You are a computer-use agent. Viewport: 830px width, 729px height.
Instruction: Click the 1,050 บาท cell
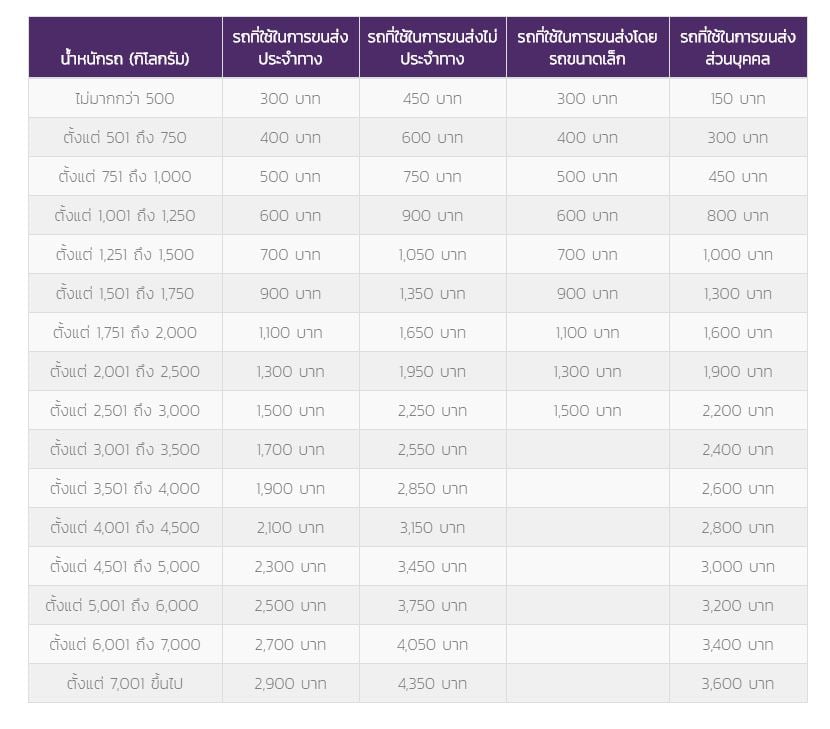(432, 254)
